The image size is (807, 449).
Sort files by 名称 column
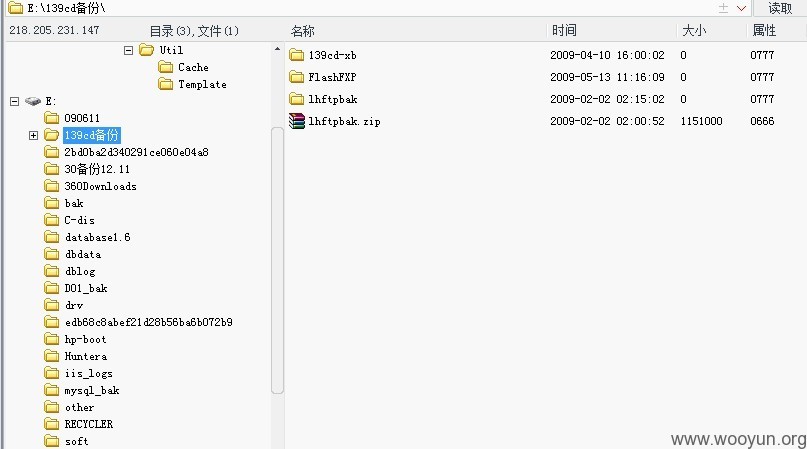coord(303,31)
